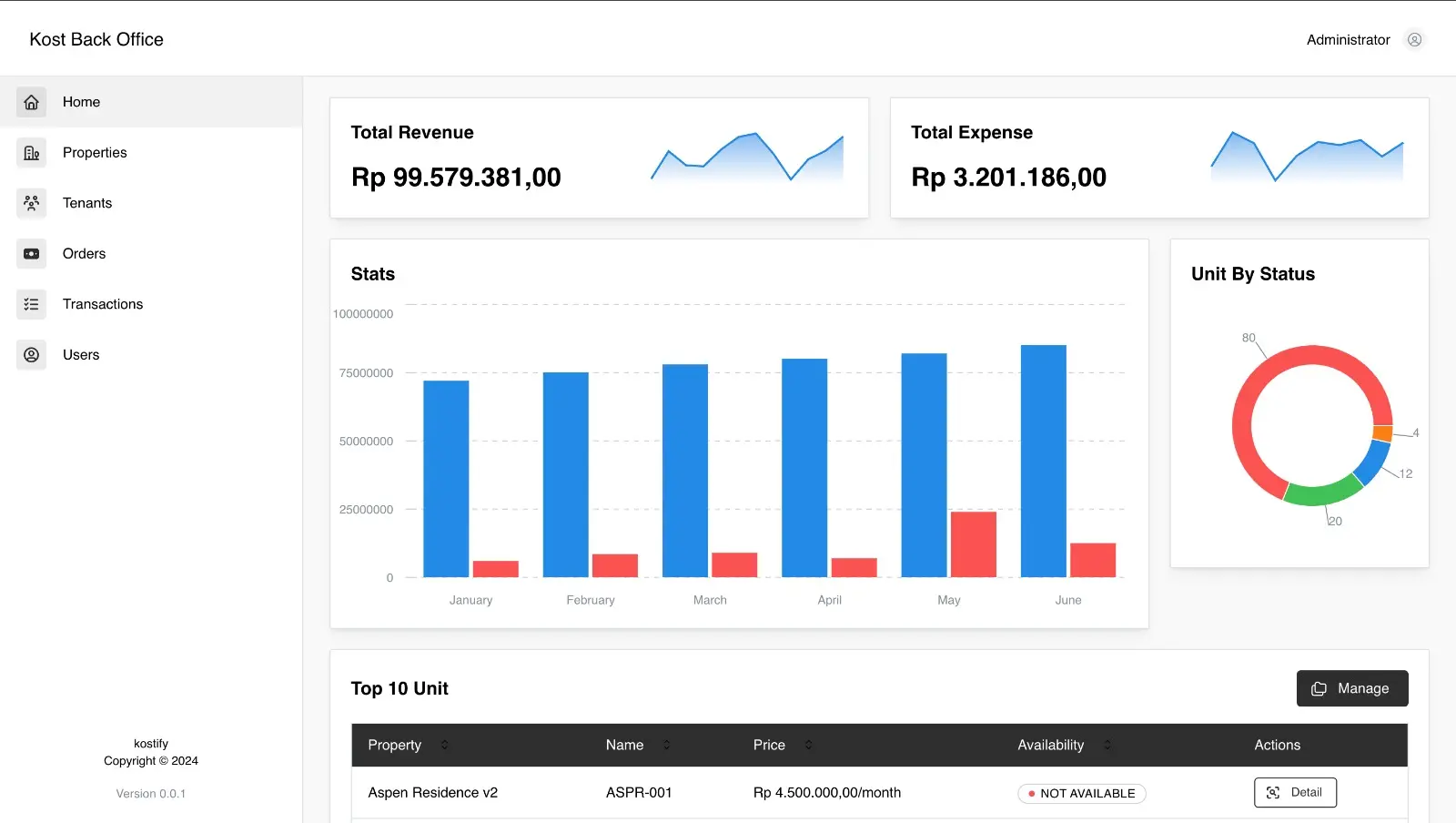
Task: Open the Administrator avatar icon
Action: coord(1414,40)
